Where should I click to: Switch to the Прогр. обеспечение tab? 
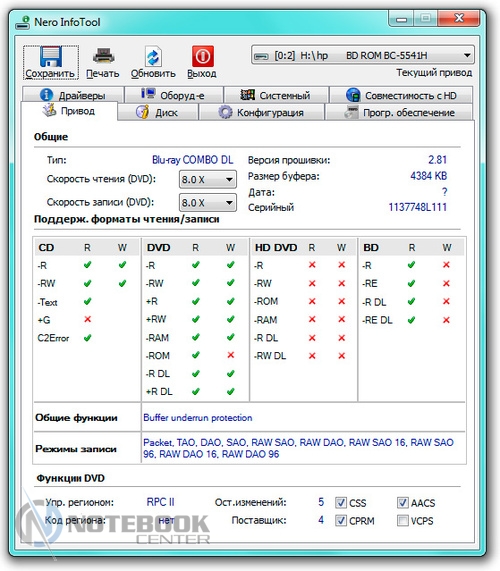pos(399,112)
